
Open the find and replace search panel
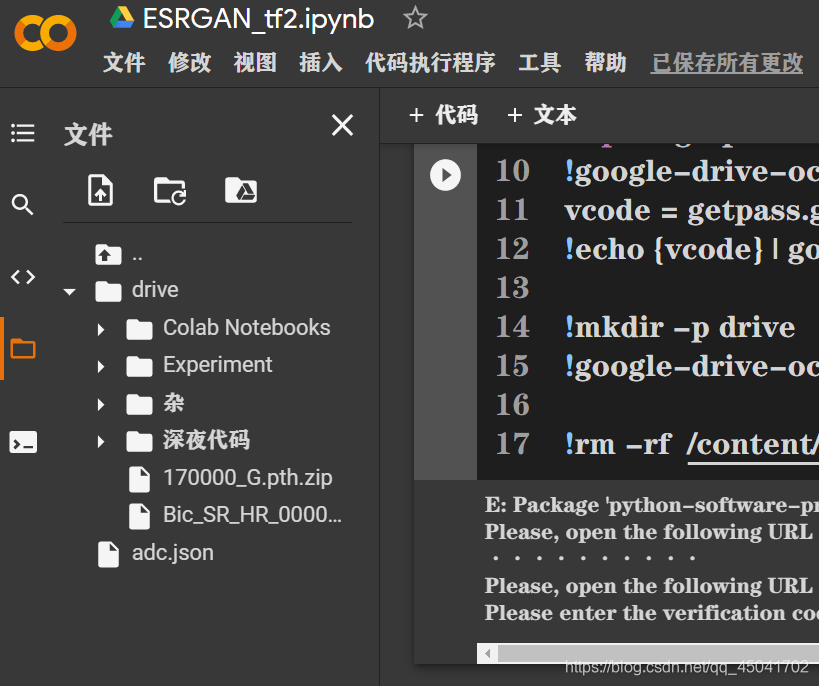coord(22,204)
